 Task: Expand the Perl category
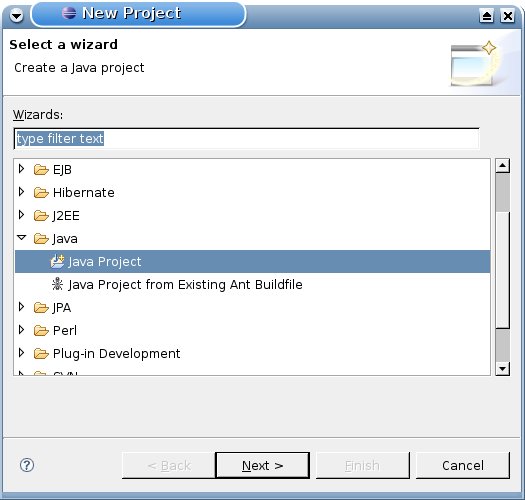point(21,330)
